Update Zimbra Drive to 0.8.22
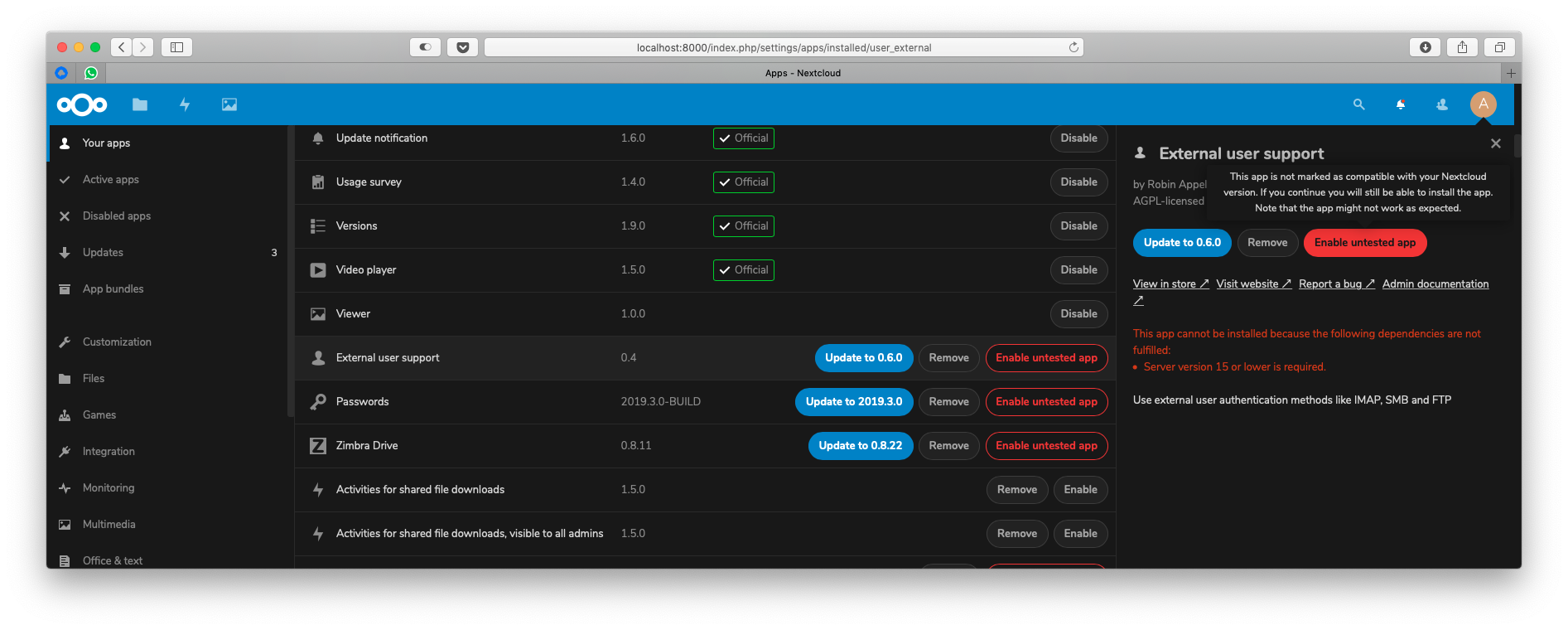 click(861, 446)
